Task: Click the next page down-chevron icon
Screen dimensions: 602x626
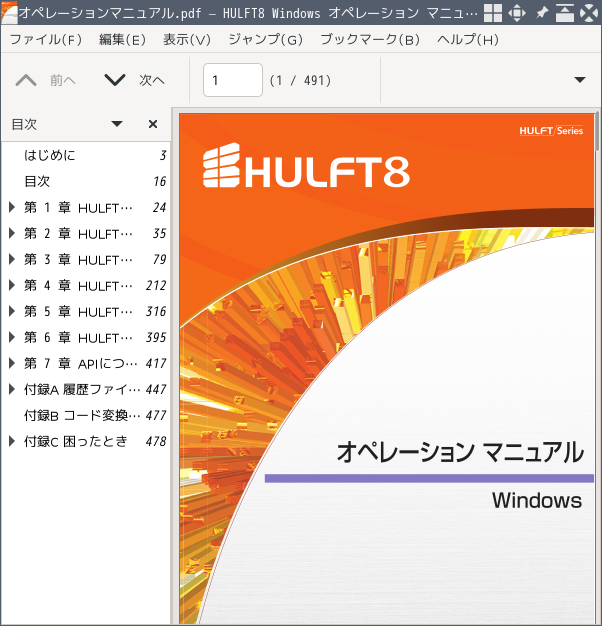Action: 115,80
